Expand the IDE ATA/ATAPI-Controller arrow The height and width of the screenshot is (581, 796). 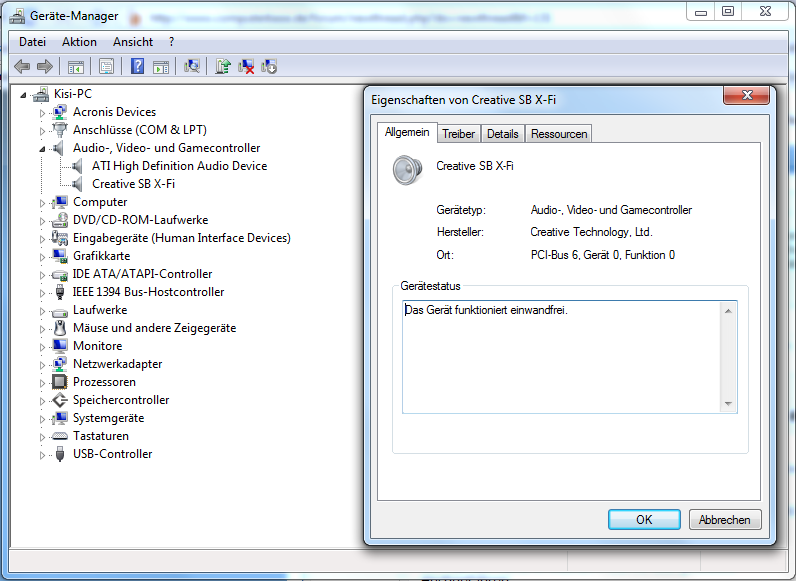(x=42, y=275)
